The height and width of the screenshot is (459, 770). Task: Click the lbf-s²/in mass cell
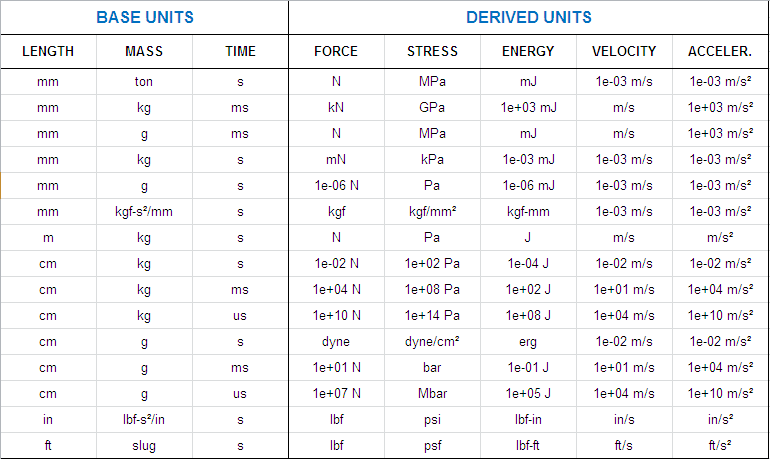tap(144, 419)
